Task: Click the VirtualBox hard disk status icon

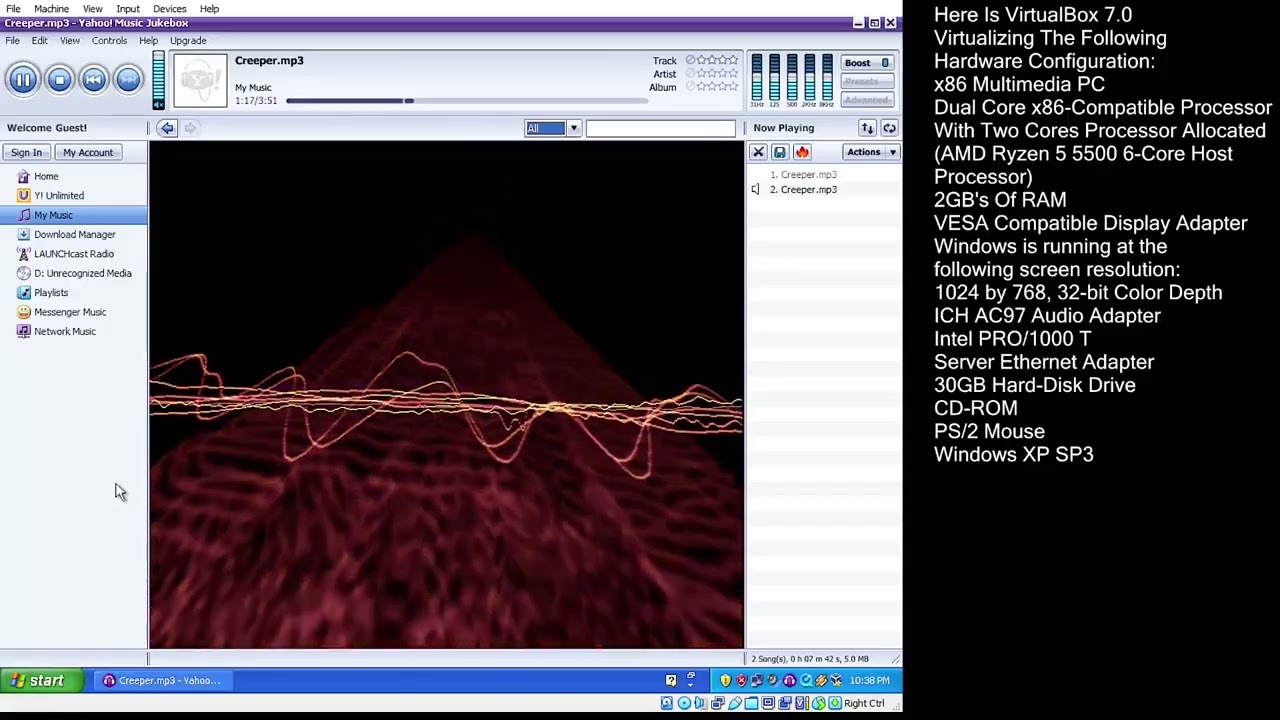Action: (667, 703)
